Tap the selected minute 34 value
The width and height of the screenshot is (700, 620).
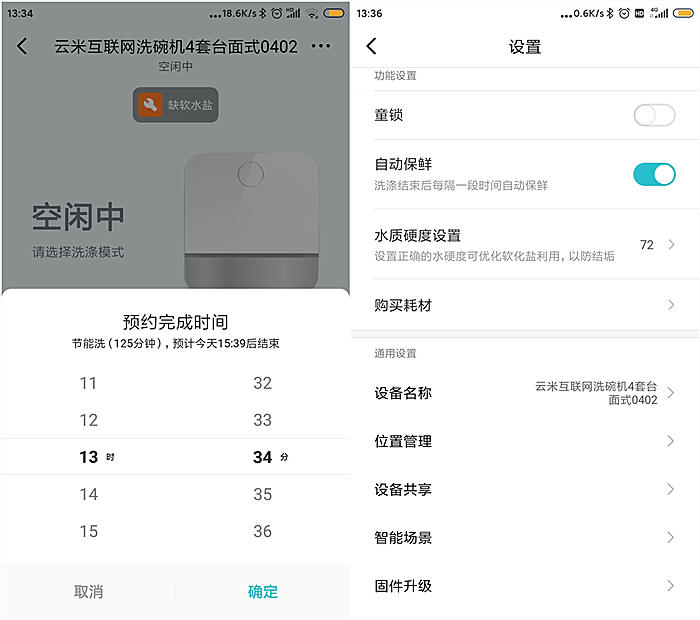pos(262,457)
